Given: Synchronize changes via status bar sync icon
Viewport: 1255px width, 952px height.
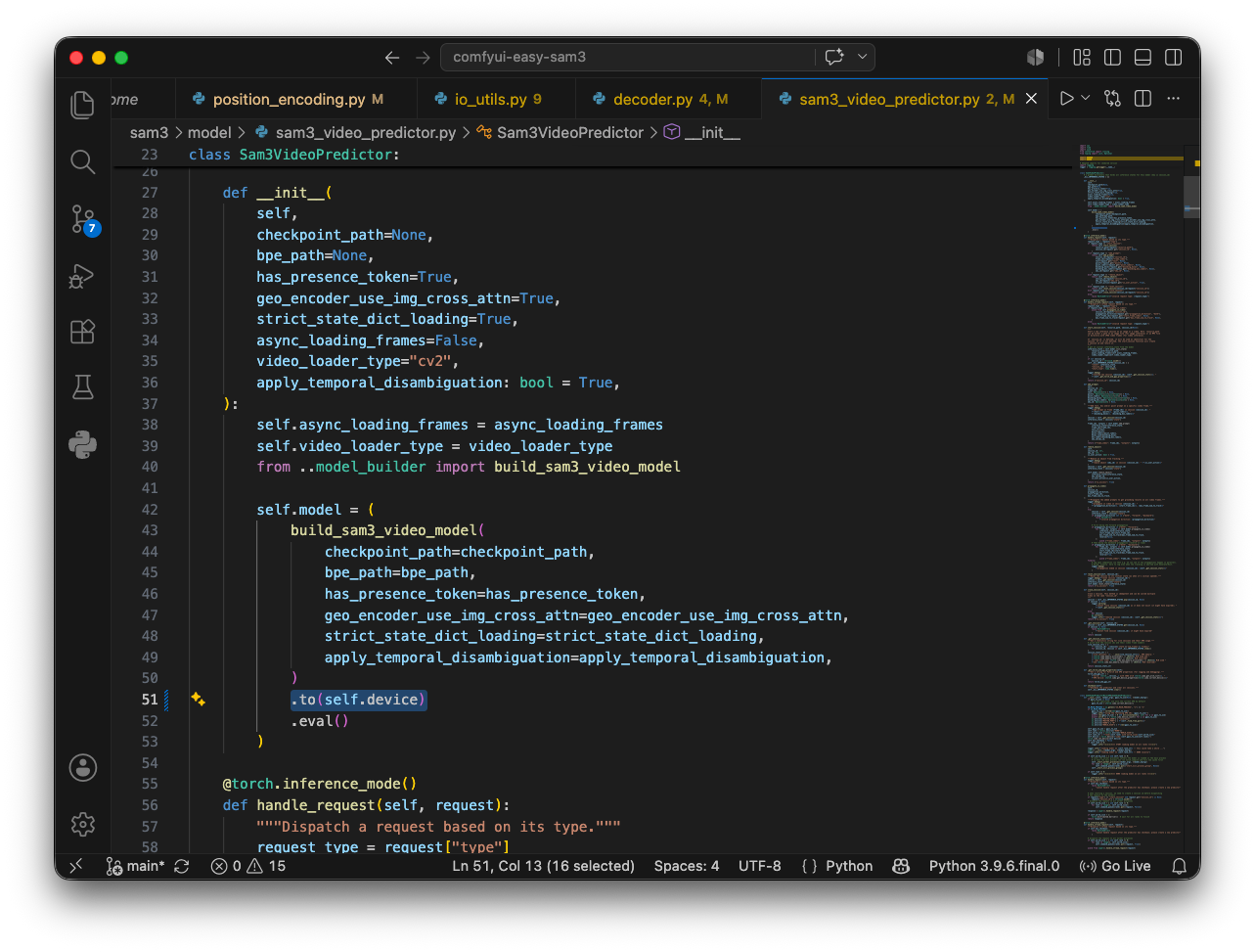Looking at the screenshot, I should [182, 866].
